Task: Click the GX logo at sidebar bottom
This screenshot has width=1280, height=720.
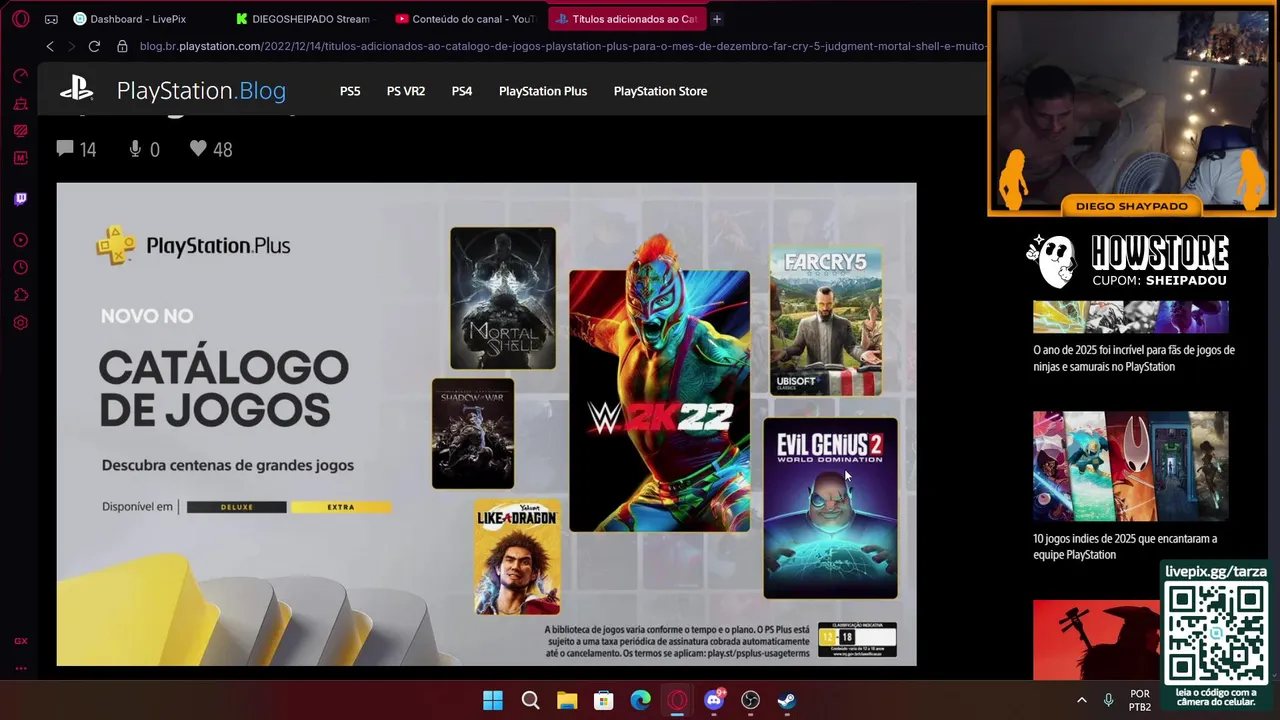Action: point(20,641)
